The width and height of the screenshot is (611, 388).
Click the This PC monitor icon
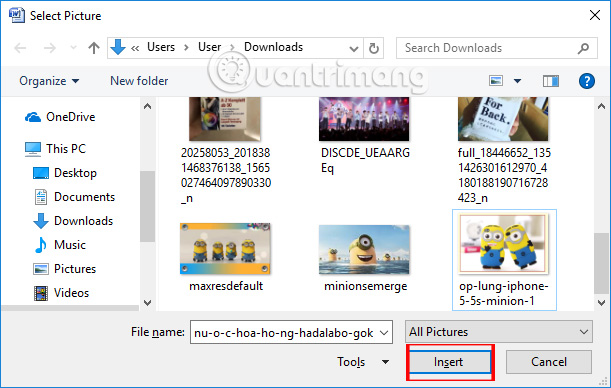pyautogui.click(x=33, y=149)
